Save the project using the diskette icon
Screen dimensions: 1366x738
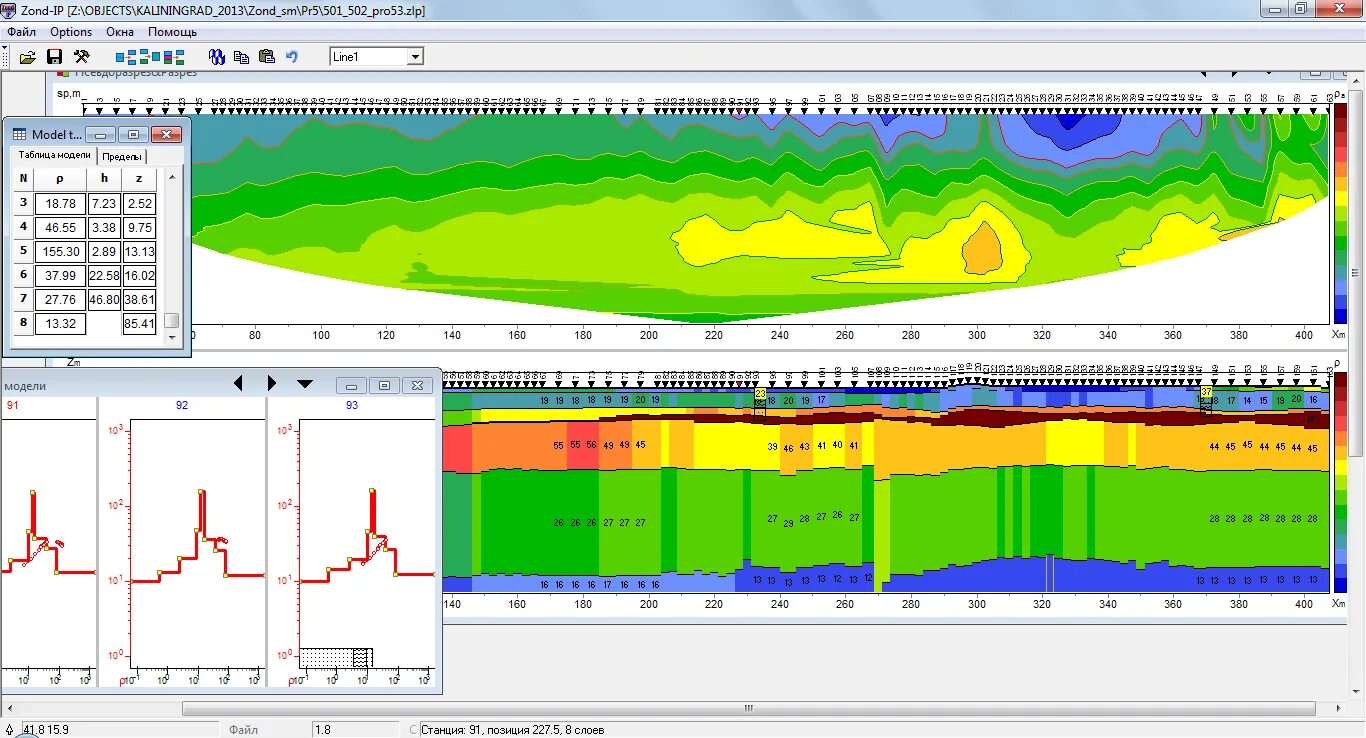click(54, 56)
